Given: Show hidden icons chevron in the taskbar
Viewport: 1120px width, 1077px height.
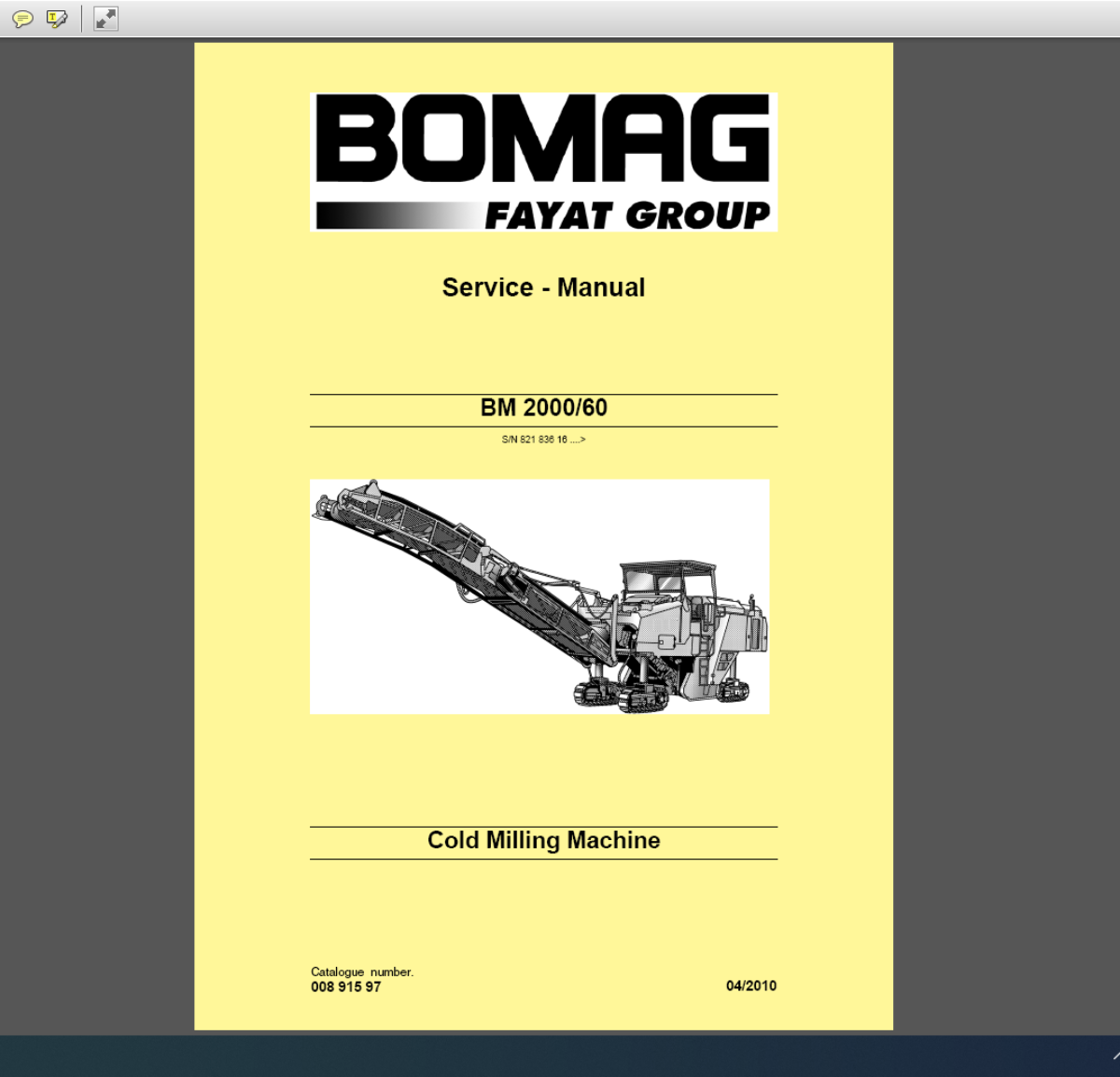Looking at the screenshot, I should click(1114, 1056).
